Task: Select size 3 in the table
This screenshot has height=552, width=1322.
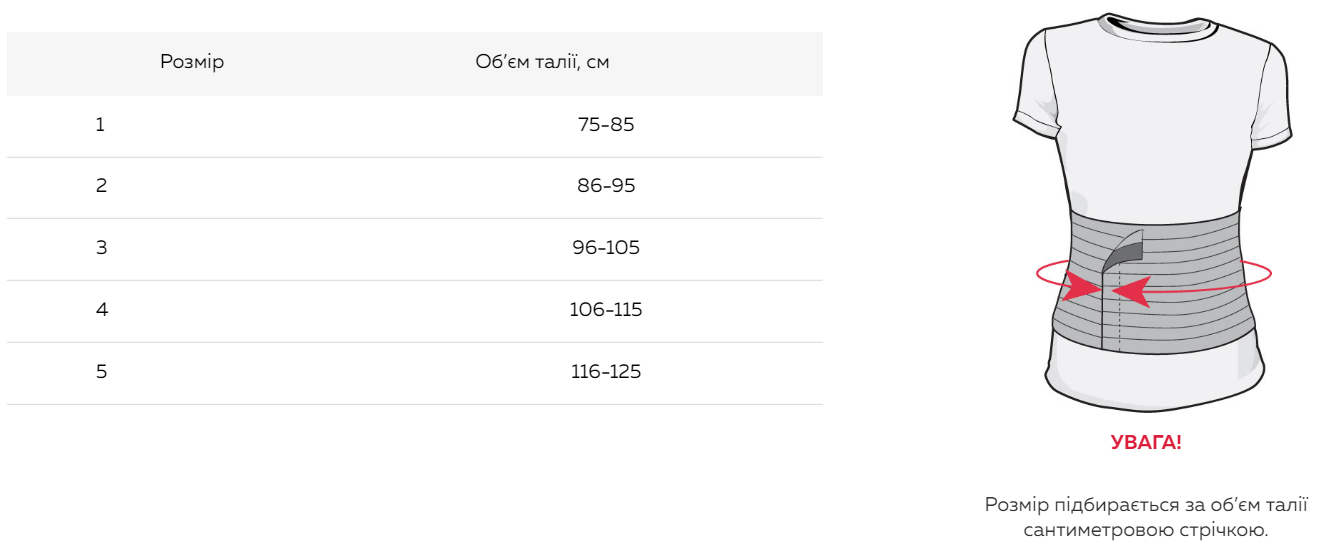Action: coord(101,248)
